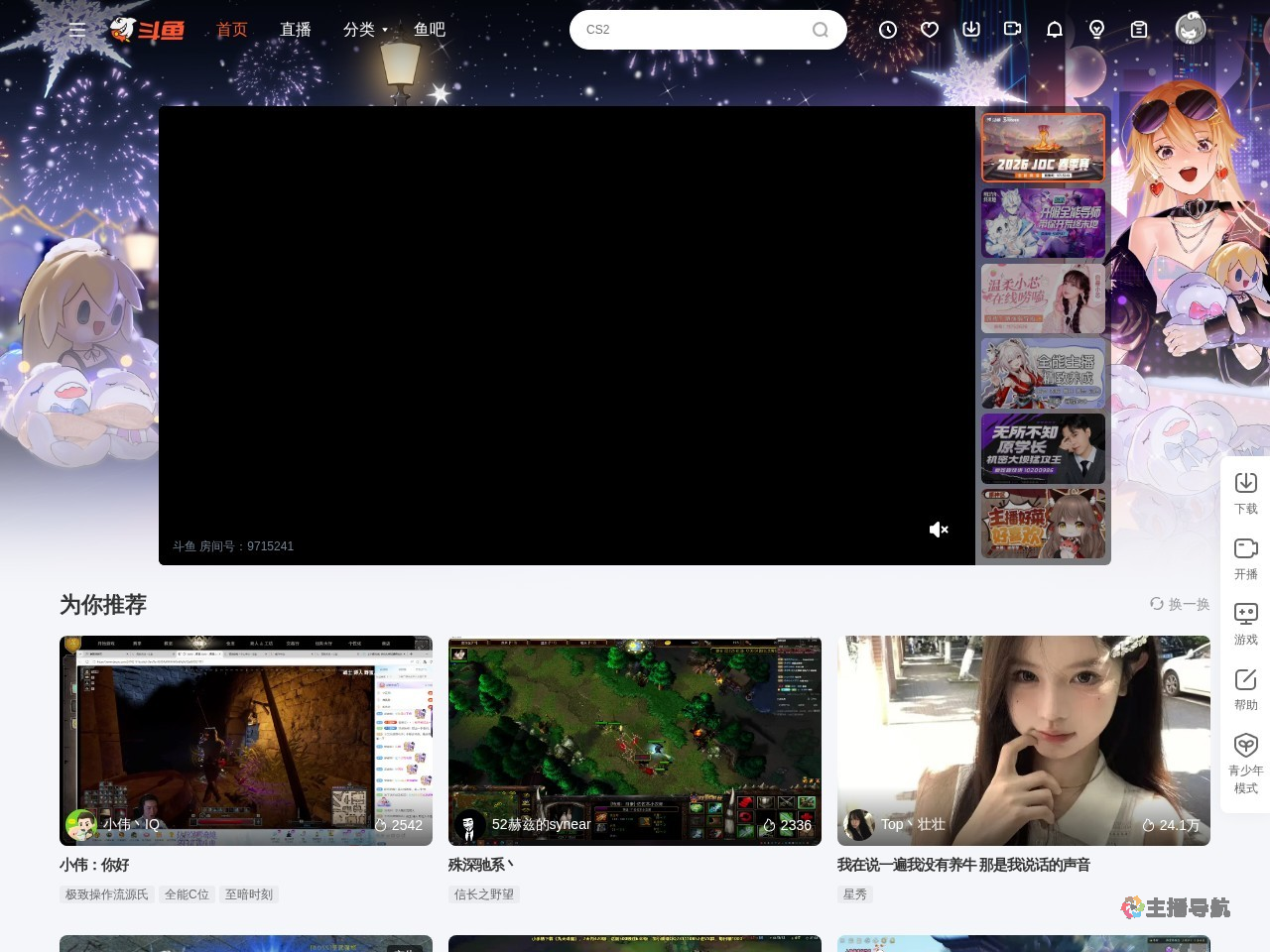The image size is (1270, 952).
Task: Open the watch history clock icon
Action: point(888,30)
